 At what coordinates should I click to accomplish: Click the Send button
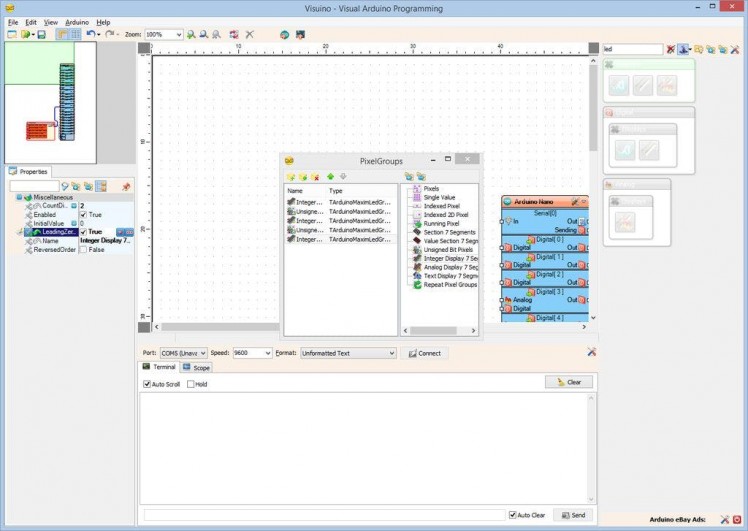[573, 515]
